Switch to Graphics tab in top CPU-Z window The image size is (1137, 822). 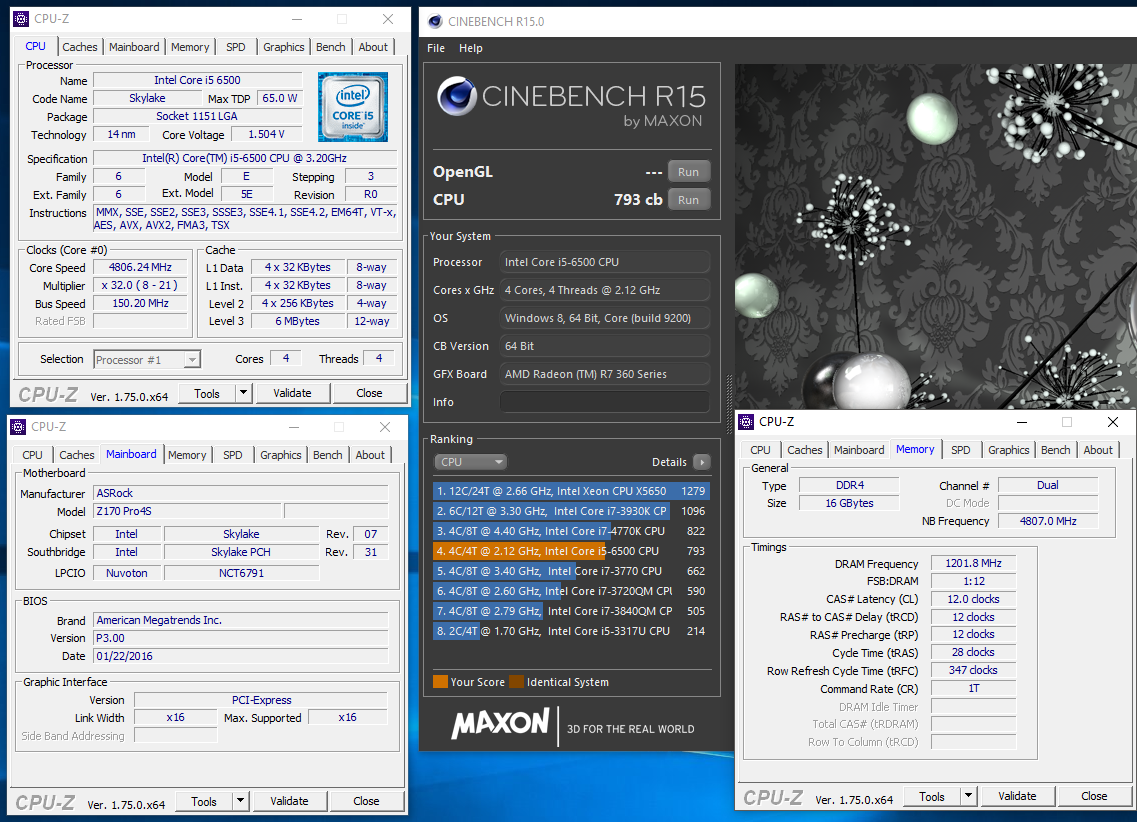[x=284, y=47]
